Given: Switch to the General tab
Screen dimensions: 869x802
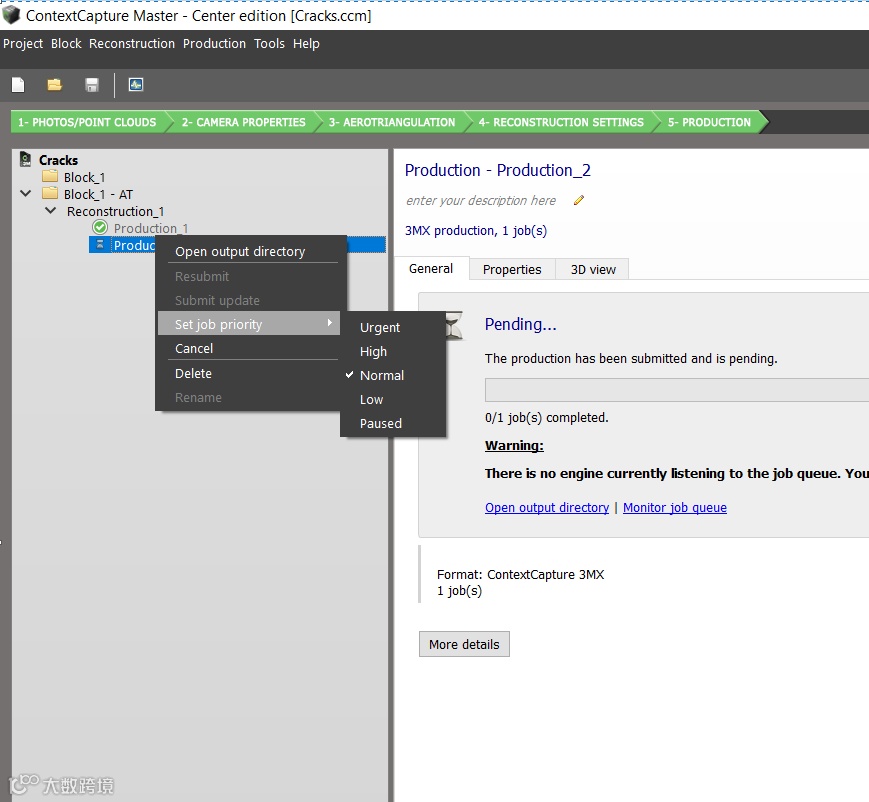Looking at the screenshot, I should [x=431, y=268].
